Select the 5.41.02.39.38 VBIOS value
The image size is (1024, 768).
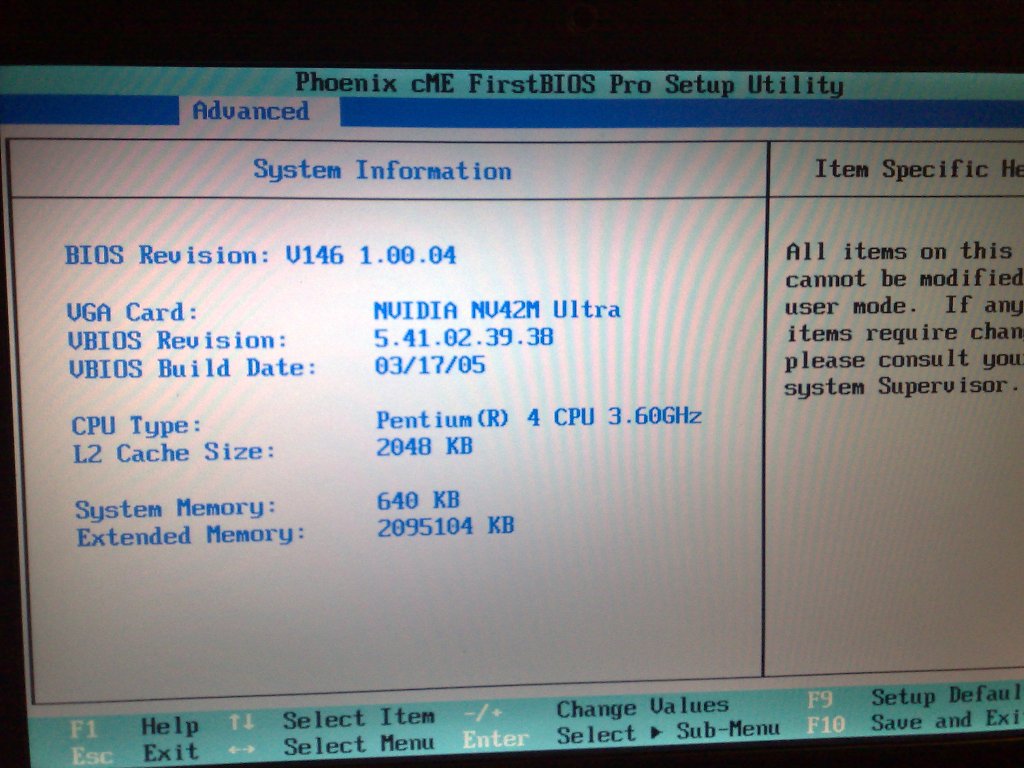pyautogui.click(x=463, y=338)
